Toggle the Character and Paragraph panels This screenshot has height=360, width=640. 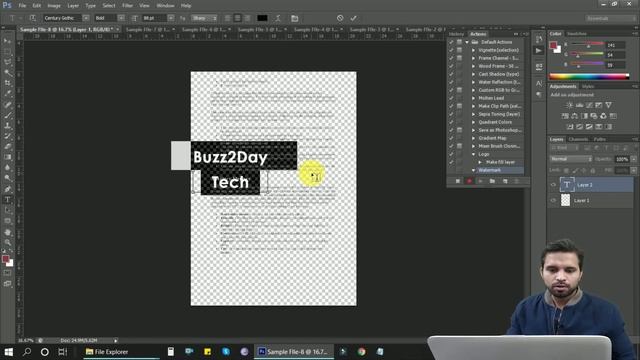click(x=295, y=18)
